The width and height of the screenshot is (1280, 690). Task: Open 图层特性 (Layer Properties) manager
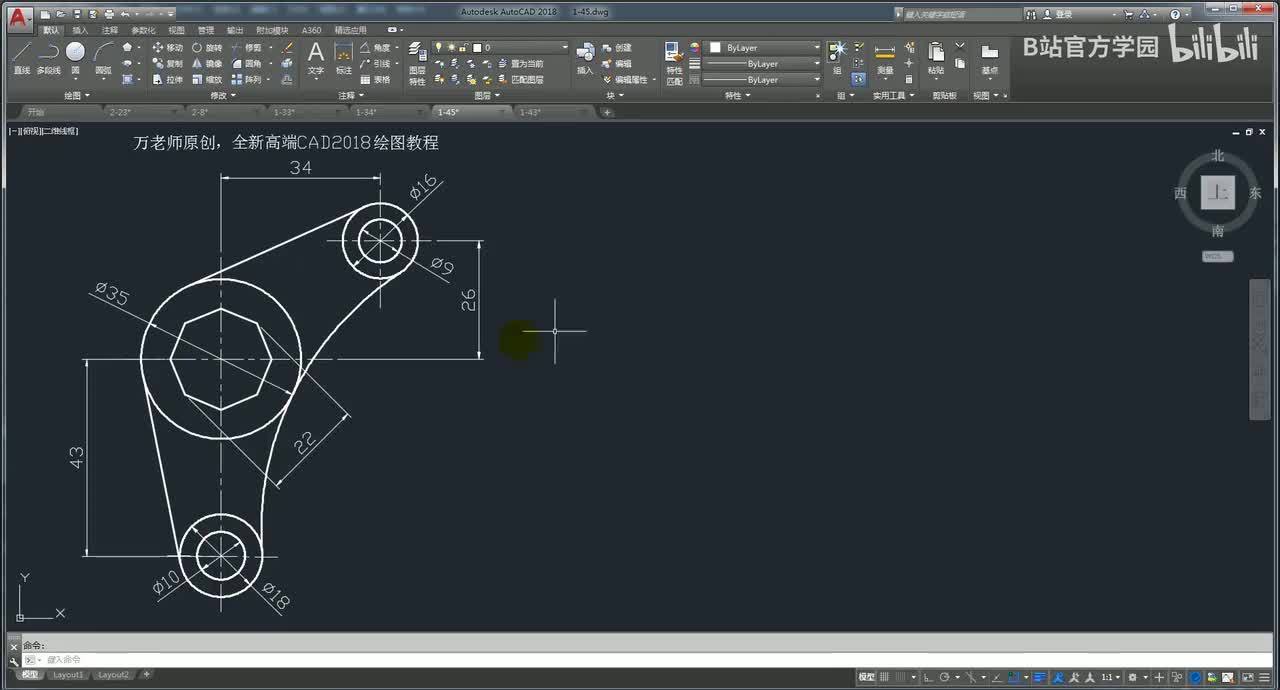[x=417, y=62]
